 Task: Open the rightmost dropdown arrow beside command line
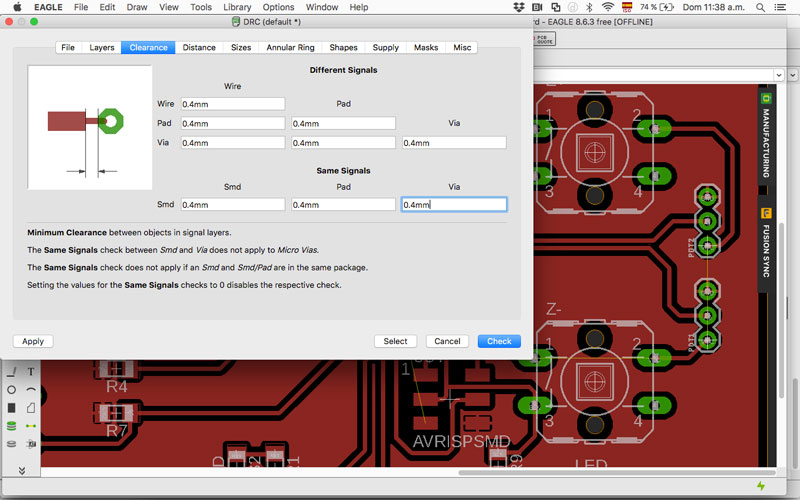tap(792, 75)
